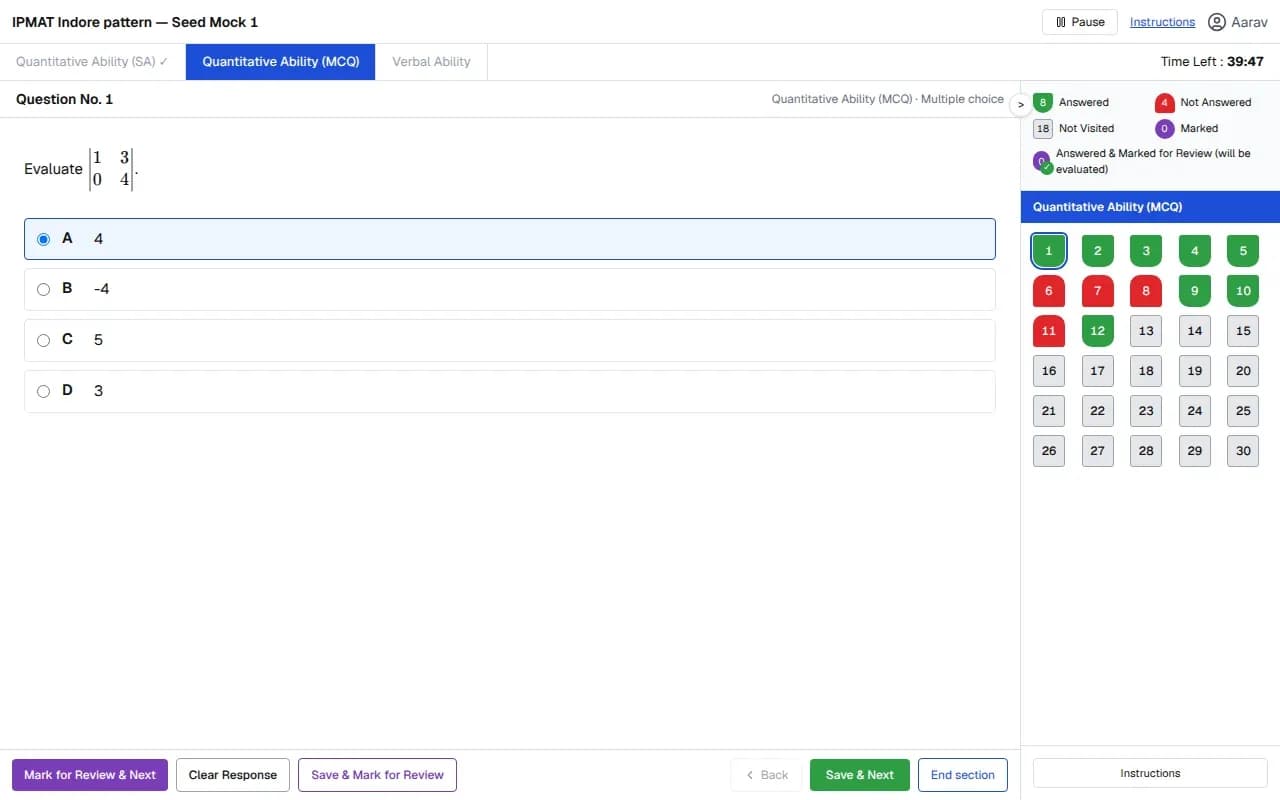This screenshot has height=800, width=1280.
Task: Collapse the question palette side panel arrow
Action: click(x=1020, y=104)
